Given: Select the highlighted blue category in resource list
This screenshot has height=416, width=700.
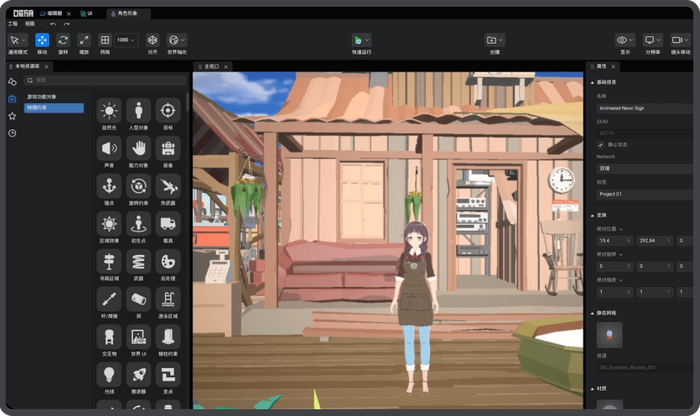Looking at the screenshot, I should click(x=54, y=107).
